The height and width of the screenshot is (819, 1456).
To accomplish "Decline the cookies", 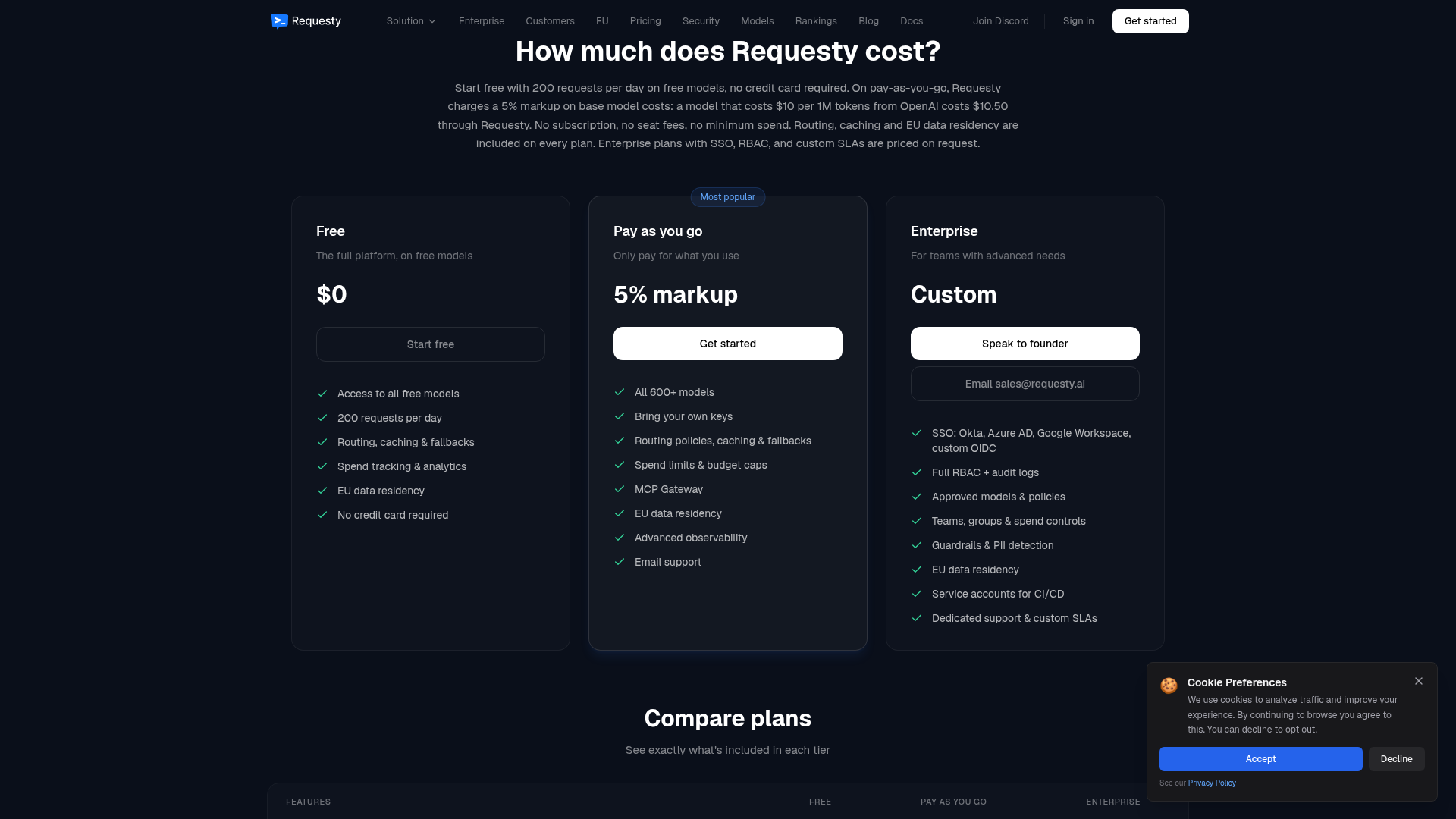I will (x=1396, y=759).
